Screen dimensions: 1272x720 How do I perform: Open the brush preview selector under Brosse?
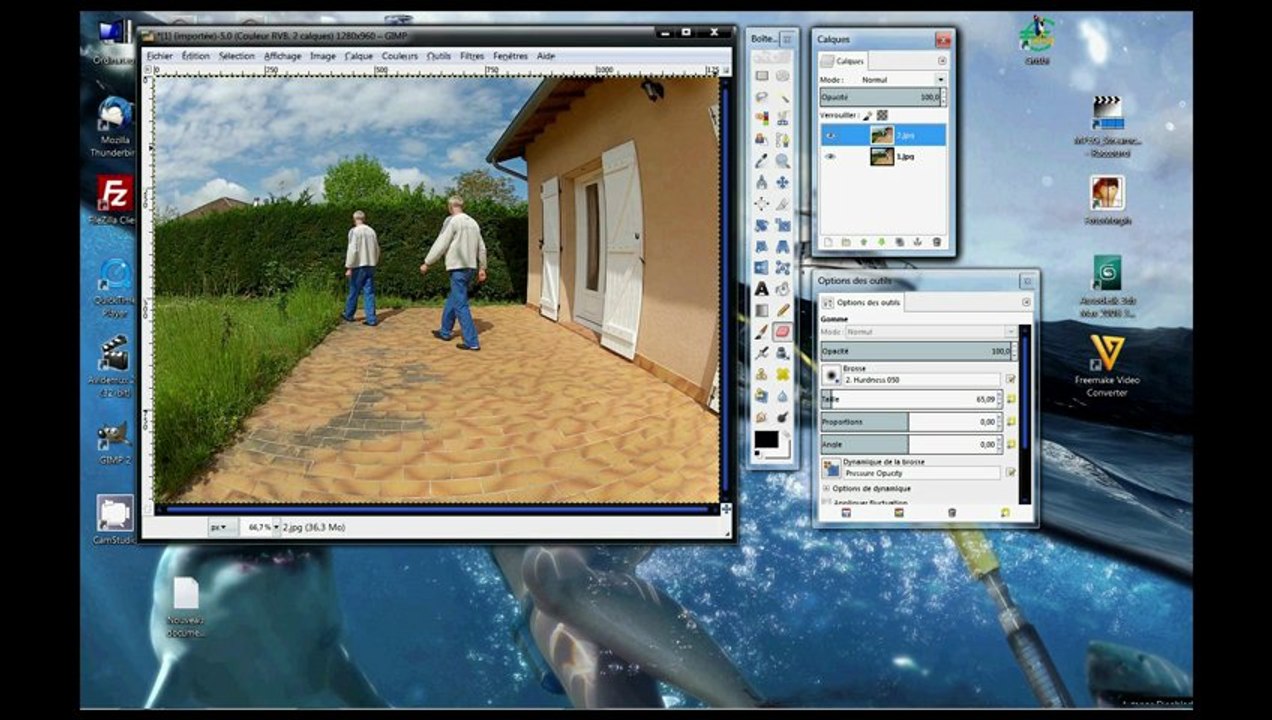tap(831, 375)
